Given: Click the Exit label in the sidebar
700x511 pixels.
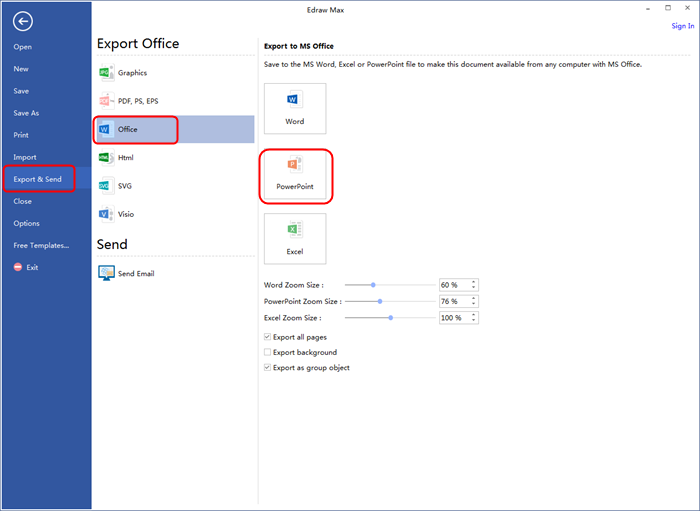Looking at the screenshot, I should coord(32,267).
